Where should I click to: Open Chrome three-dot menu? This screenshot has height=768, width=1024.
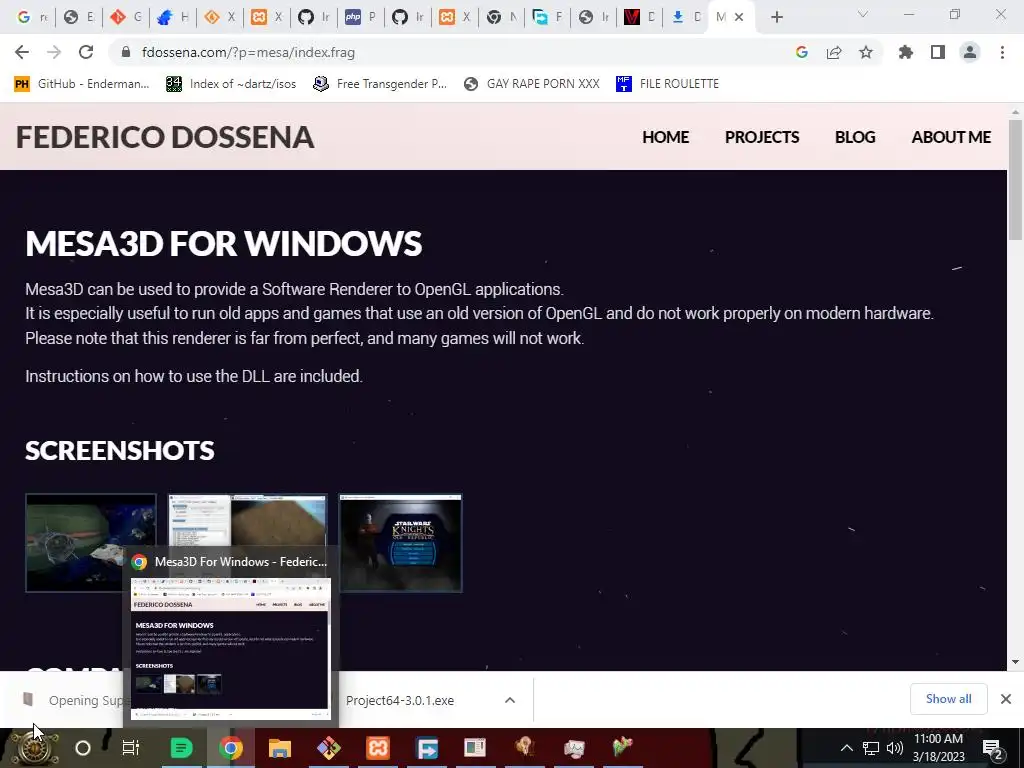pyautogui.click(x=1002, y=52)
